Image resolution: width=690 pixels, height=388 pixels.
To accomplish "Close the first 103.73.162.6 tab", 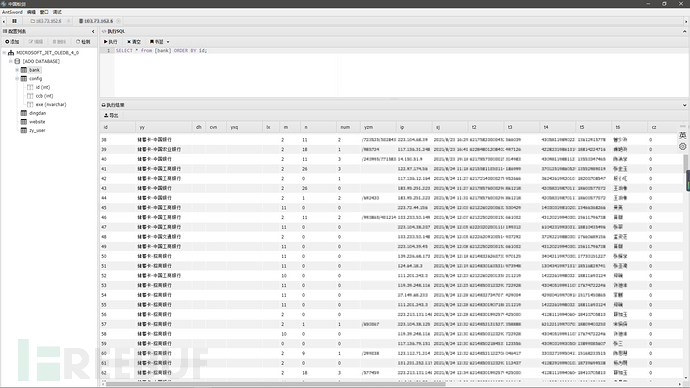I will pyautogui.click(x=68, y=21).
